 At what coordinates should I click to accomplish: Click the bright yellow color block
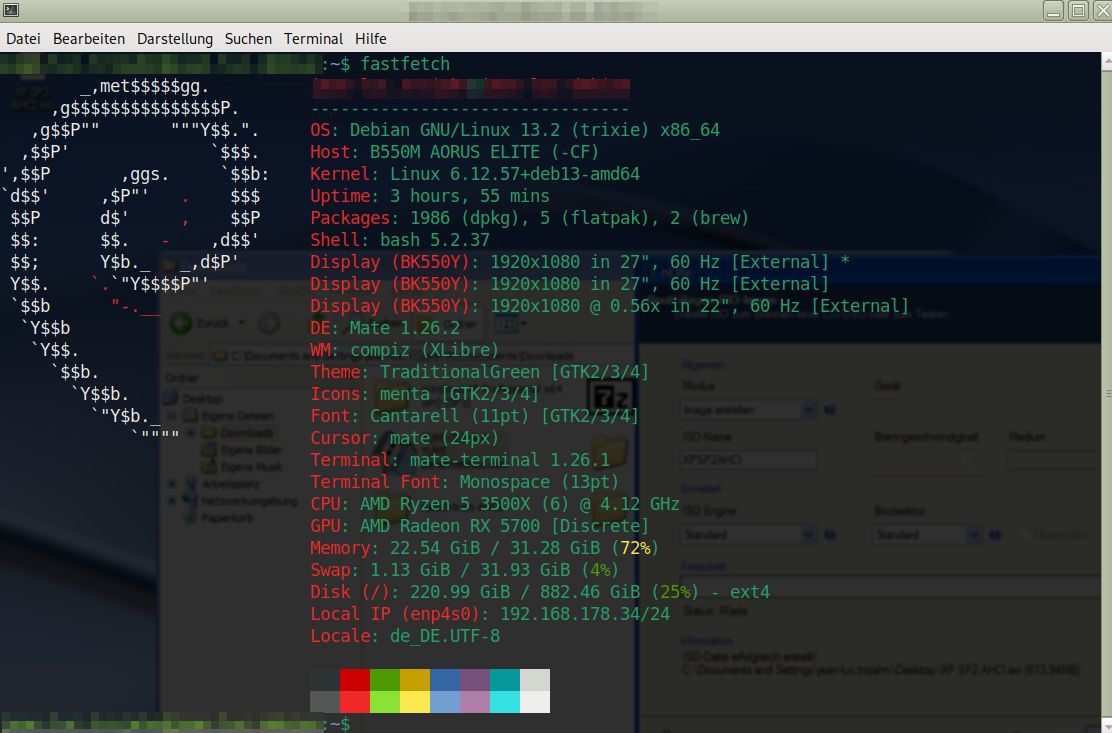415,702
